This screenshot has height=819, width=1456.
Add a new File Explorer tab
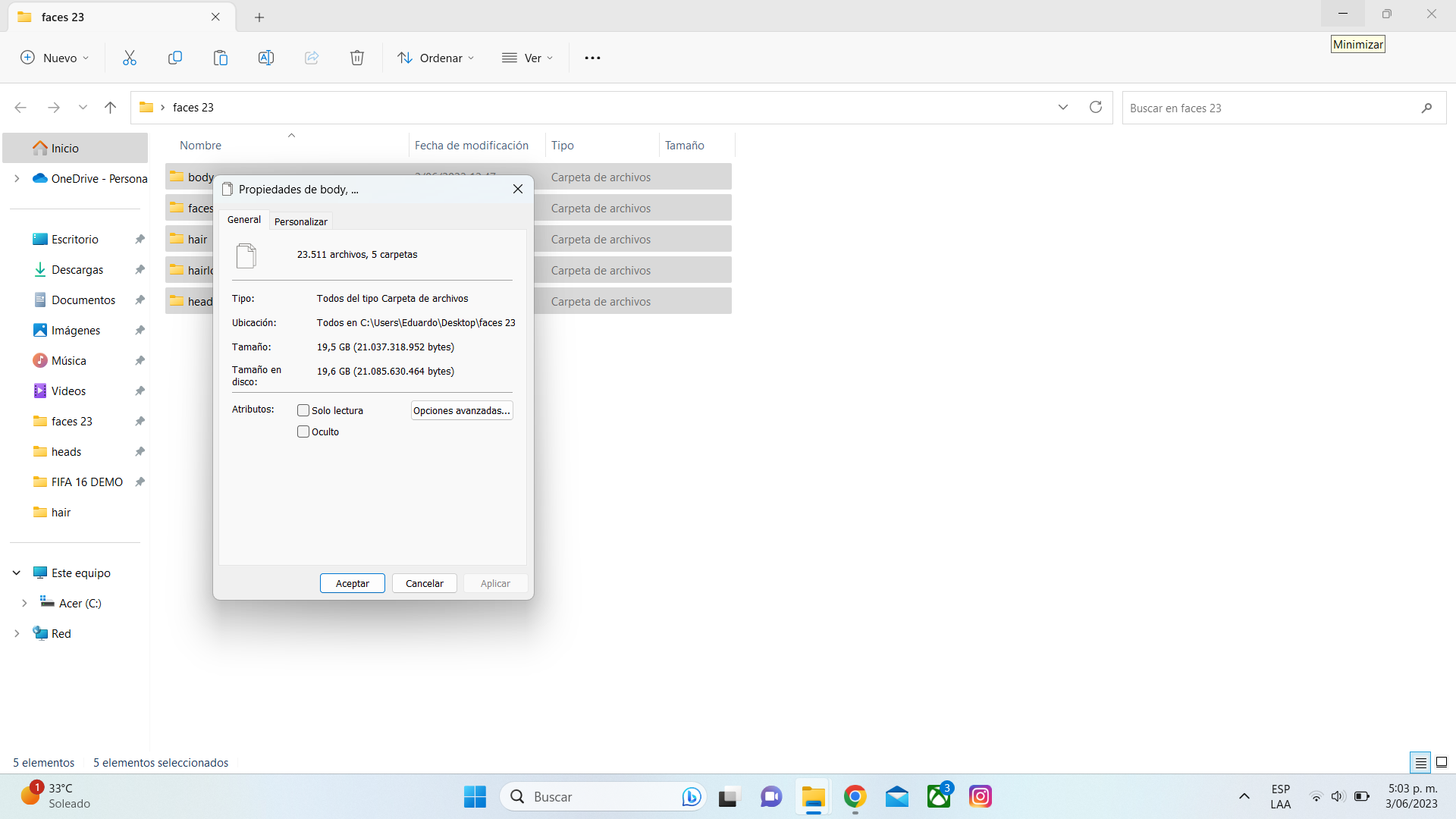point(259,17)
